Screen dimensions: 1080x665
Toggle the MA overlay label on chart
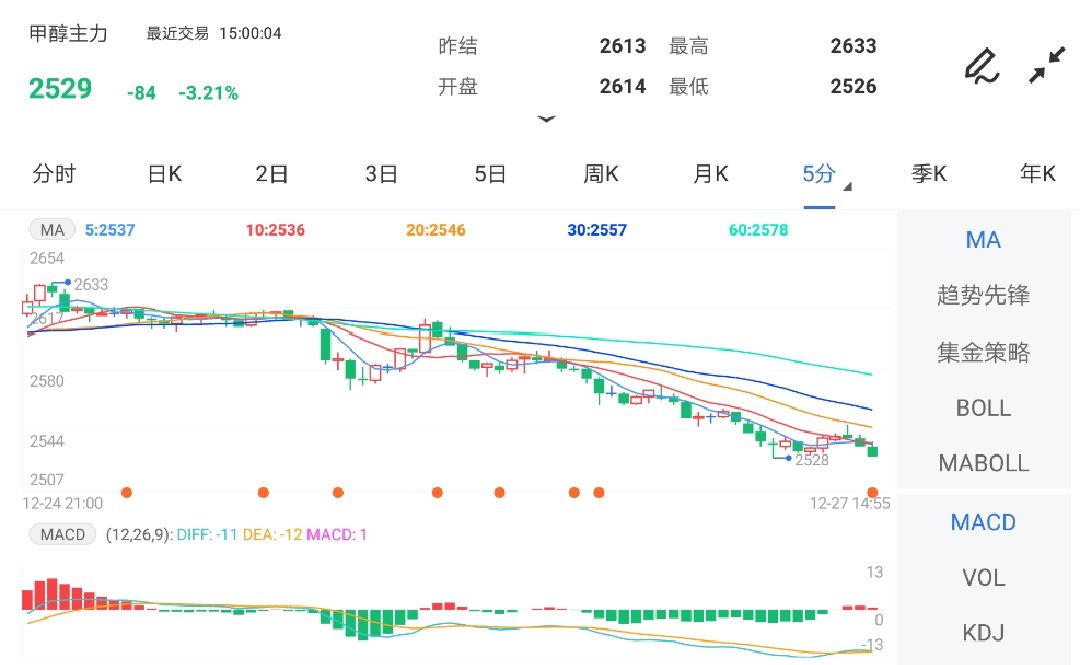pyautogui.click(x=51, y=229)
